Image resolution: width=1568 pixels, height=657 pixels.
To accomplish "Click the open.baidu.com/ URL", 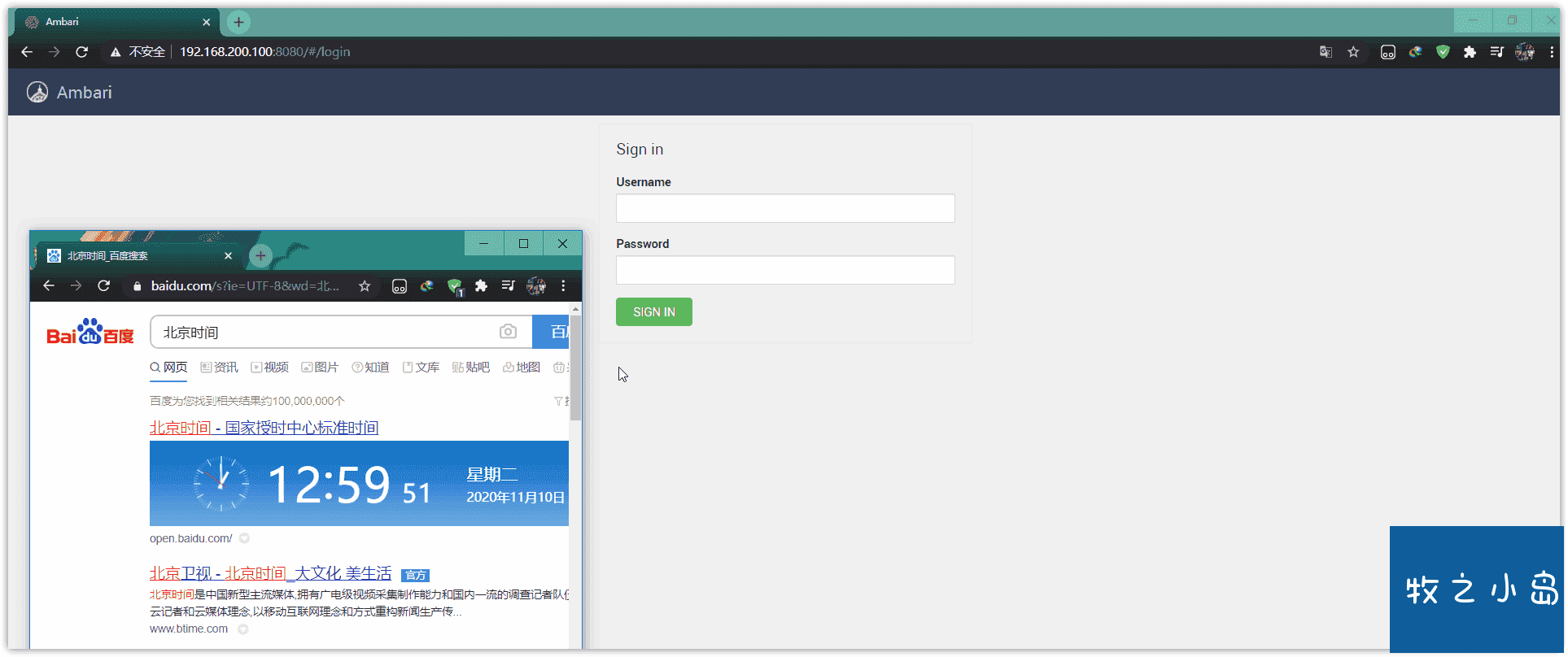I will 191,538.
